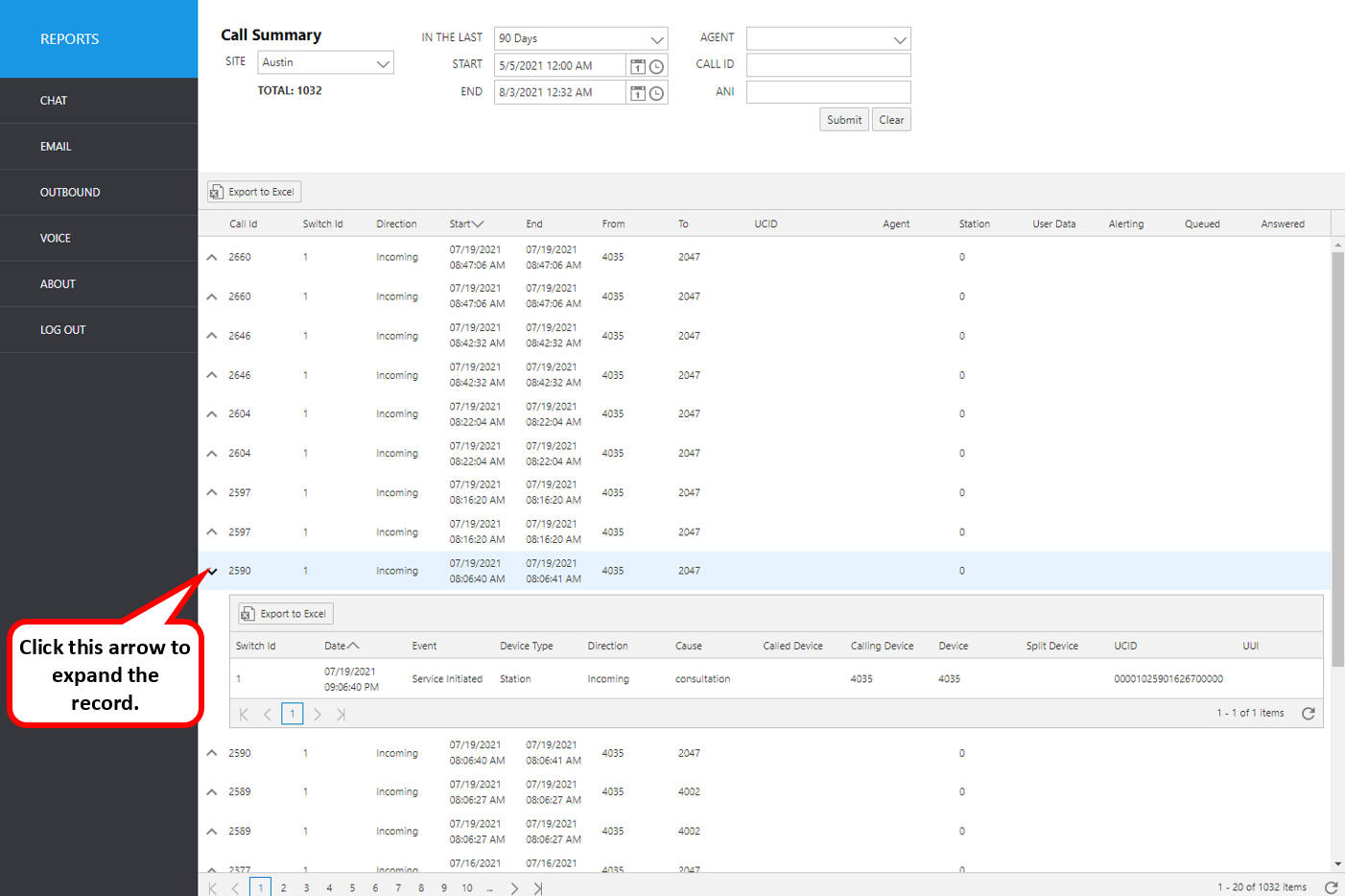The width and height of the screenshot is (1345, 896).
Task: Open the AGENT dropdown
Action: click(x=829, y=38)
